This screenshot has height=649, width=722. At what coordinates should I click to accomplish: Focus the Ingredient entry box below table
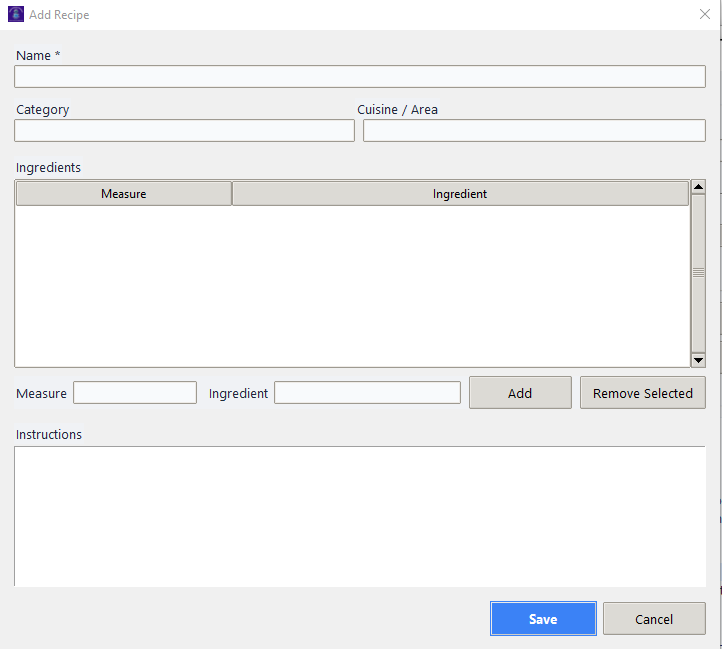coord(367,392)
